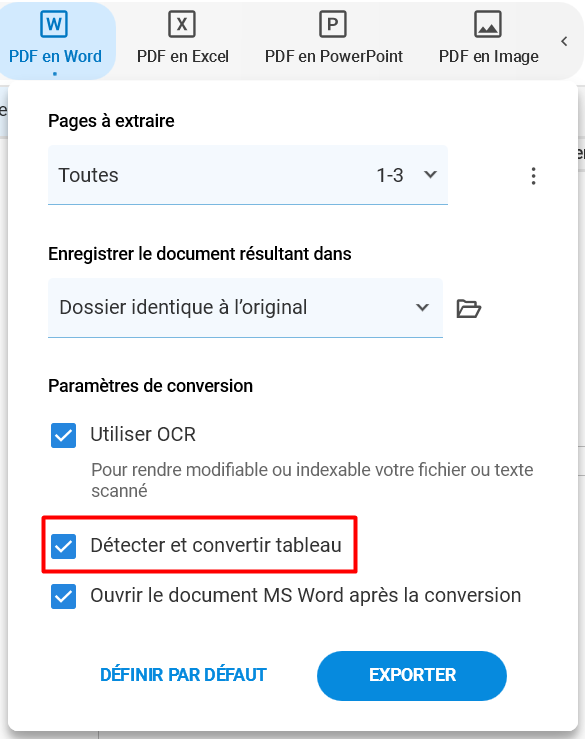Image resolution: width=585 pixels, height=739 pixels.
Task: Click the Utiliser OCR description text
Action: 312,480
